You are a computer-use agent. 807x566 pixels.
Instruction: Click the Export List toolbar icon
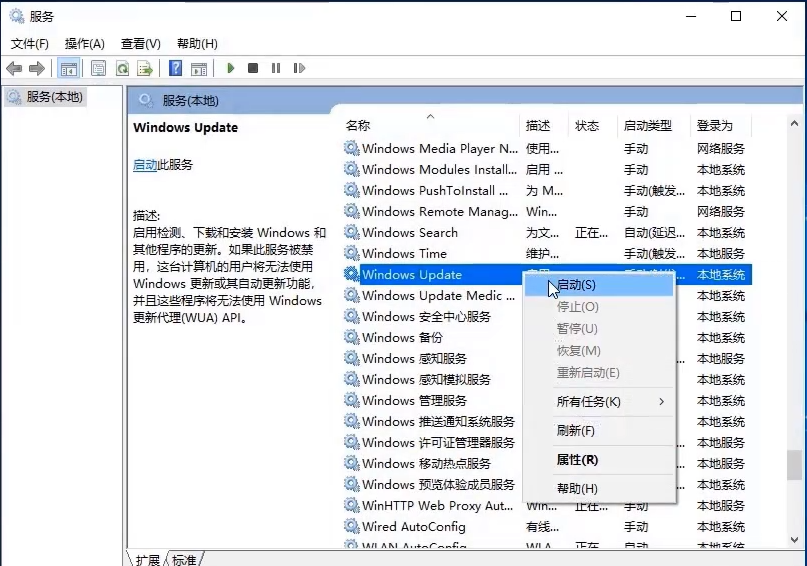pos(145,68)
